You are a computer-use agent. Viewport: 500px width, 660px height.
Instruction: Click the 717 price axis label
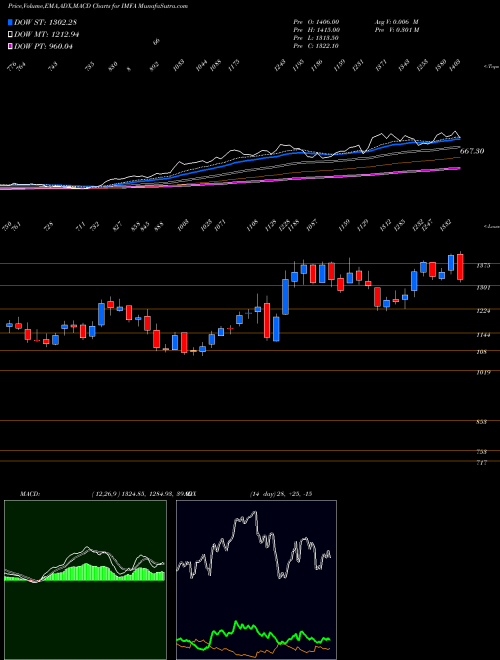click(x=481, y=463)
